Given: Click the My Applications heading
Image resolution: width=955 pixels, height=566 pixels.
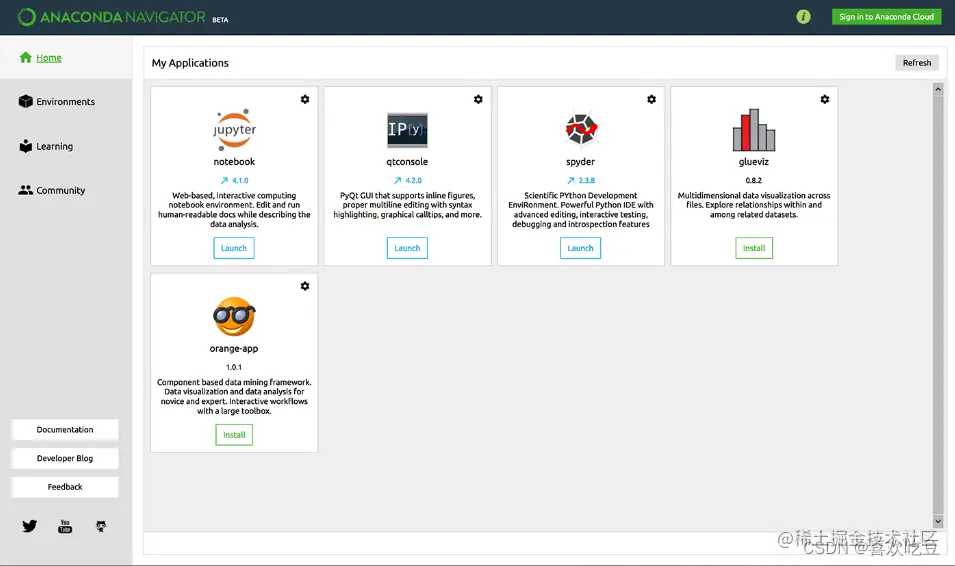Looking at the screenshot, I should click(190, 63).
